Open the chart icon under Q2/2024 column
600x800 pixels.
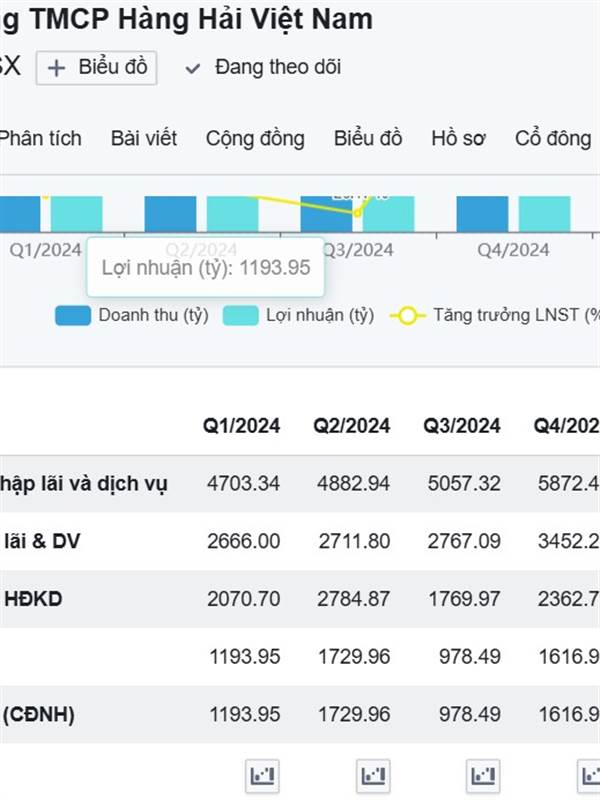373,776
